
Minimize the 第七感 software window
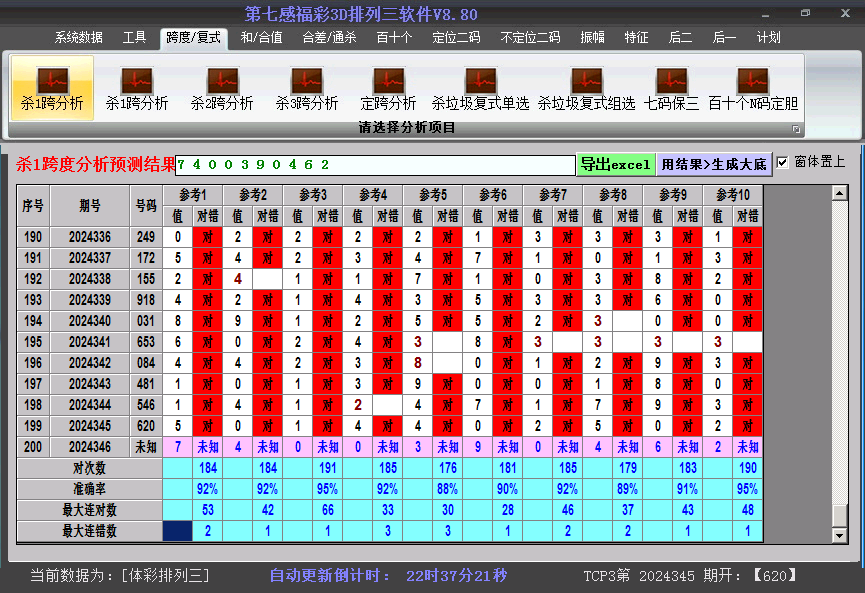(x=765, y=14)
